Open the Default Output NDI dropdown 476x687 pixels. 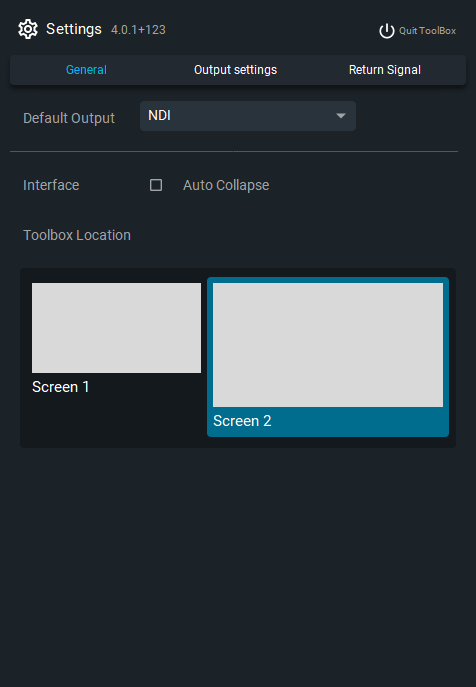pyautogui.click(x=248, y=116)
